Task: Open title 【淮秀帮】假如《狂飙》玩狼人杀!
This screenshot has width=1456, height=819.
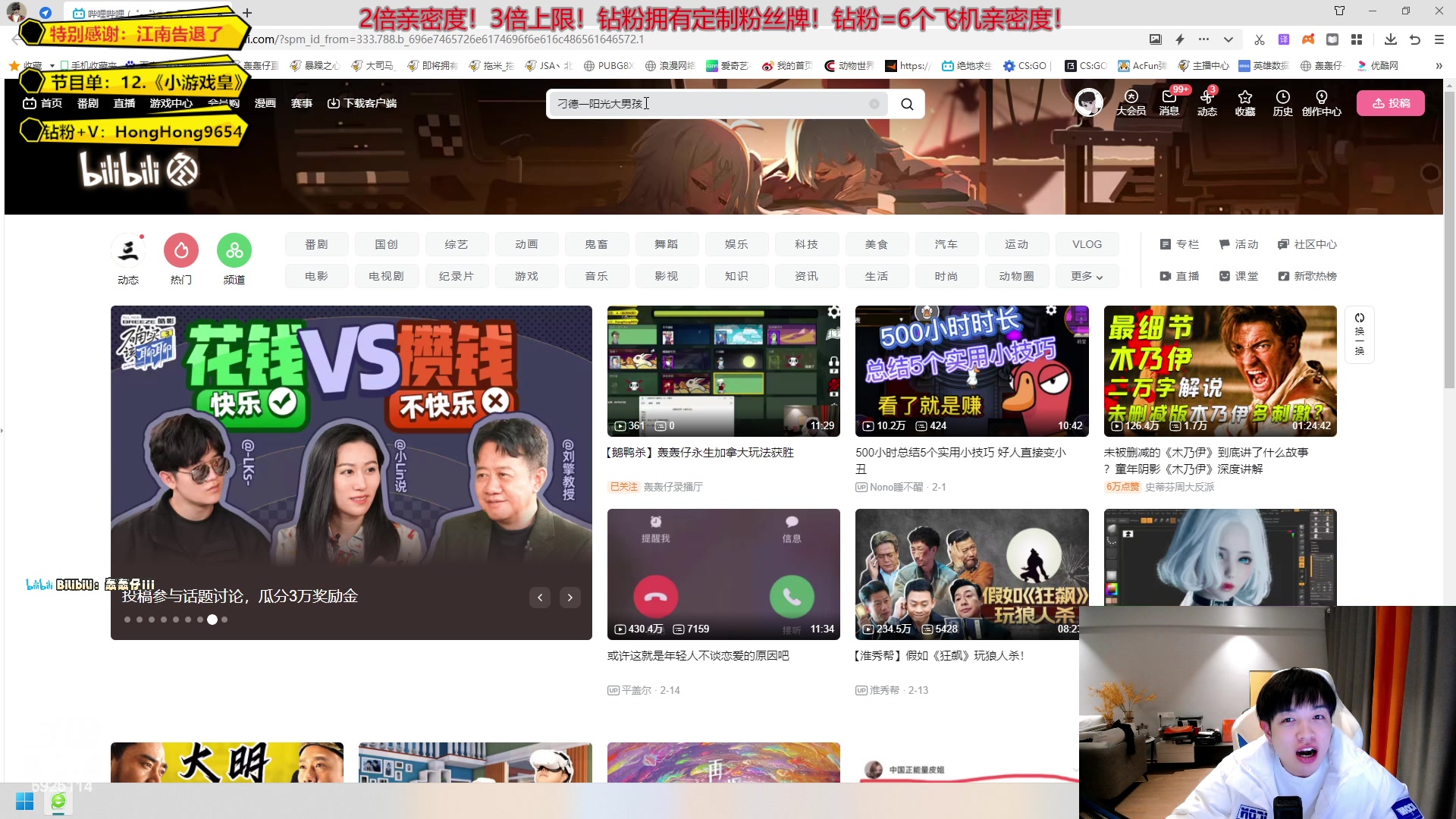Action: coord(940,656)
